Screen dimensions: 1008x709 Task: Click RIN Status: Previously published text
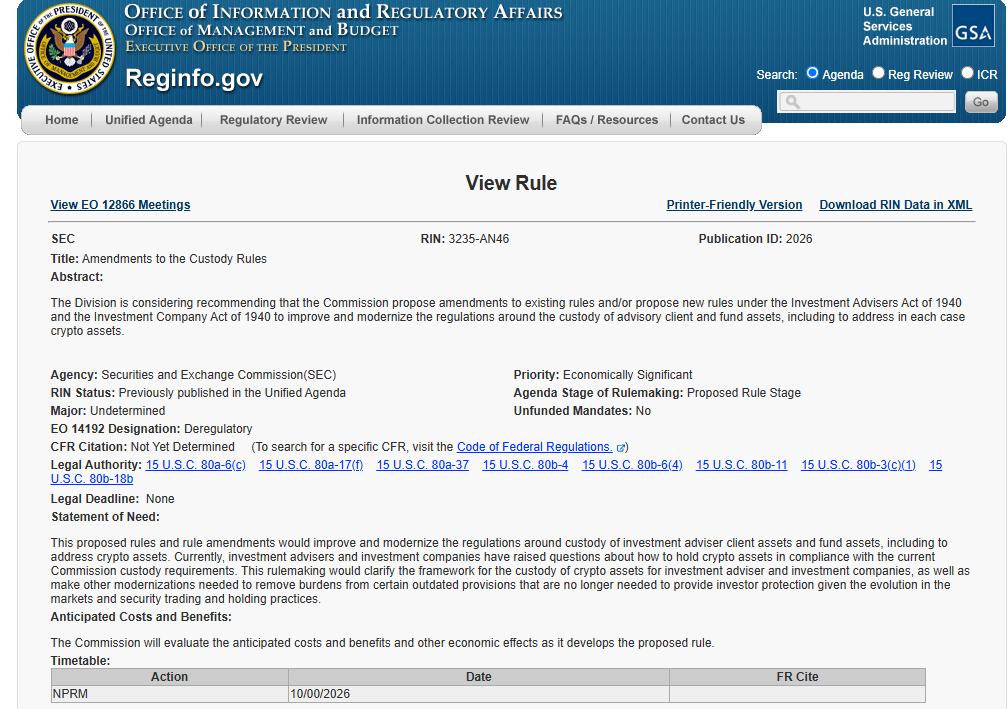(x=198, y=393)
